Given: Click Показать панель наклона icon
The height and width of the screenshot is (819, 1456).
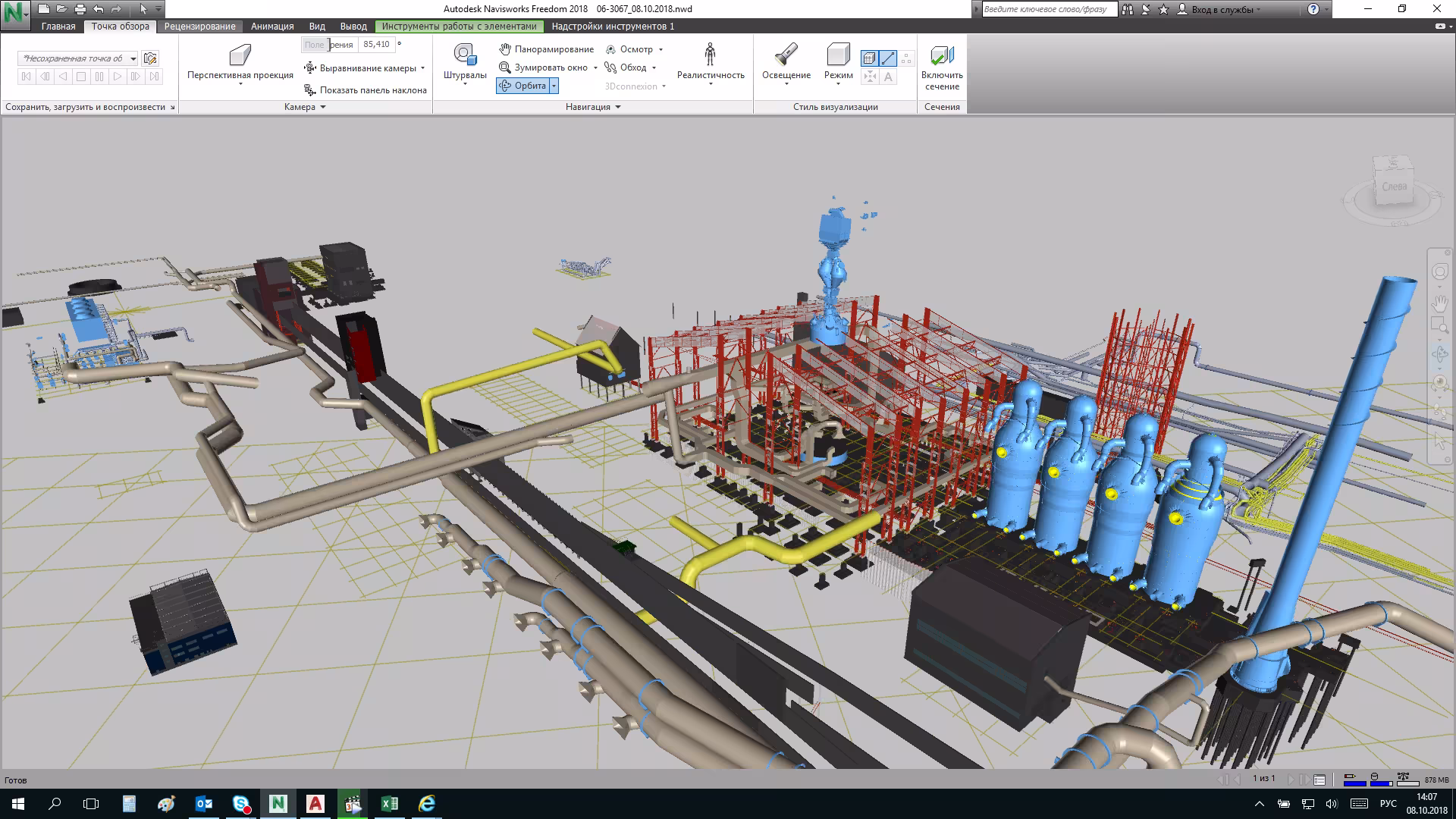Looking at the screenshot, I should point(309,89).
